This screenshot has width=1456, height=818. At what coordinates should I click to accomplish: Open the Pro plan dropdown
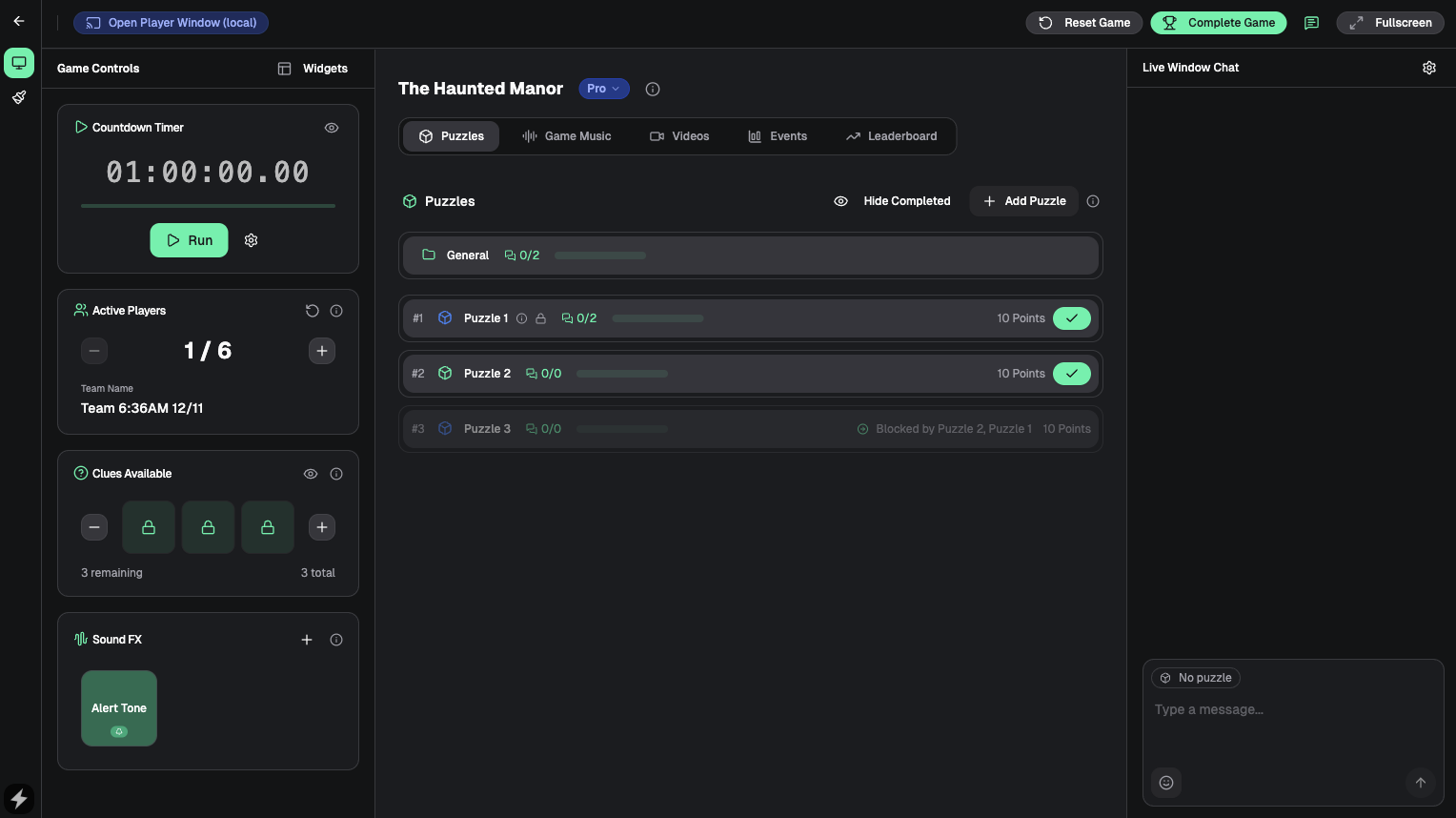(x=603, y=89)
